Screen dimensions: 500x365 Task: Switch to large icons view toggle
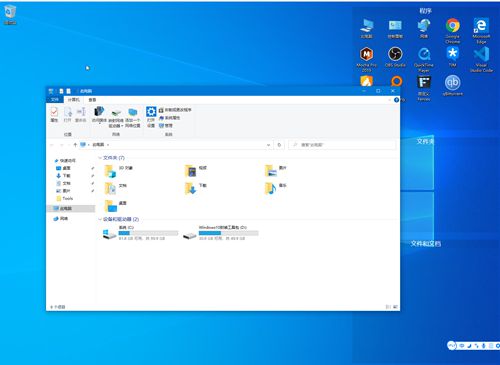click(x=395, y=307)
